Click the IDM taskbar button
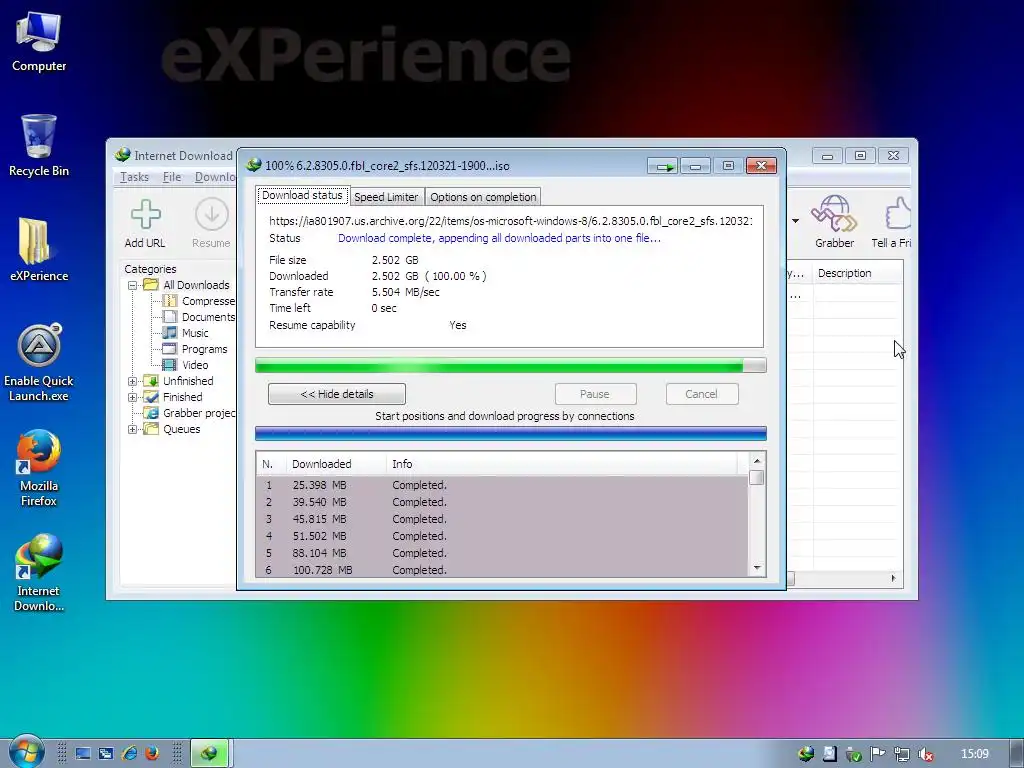Viewport: 1024px width, 768px height. pos(209,754)
